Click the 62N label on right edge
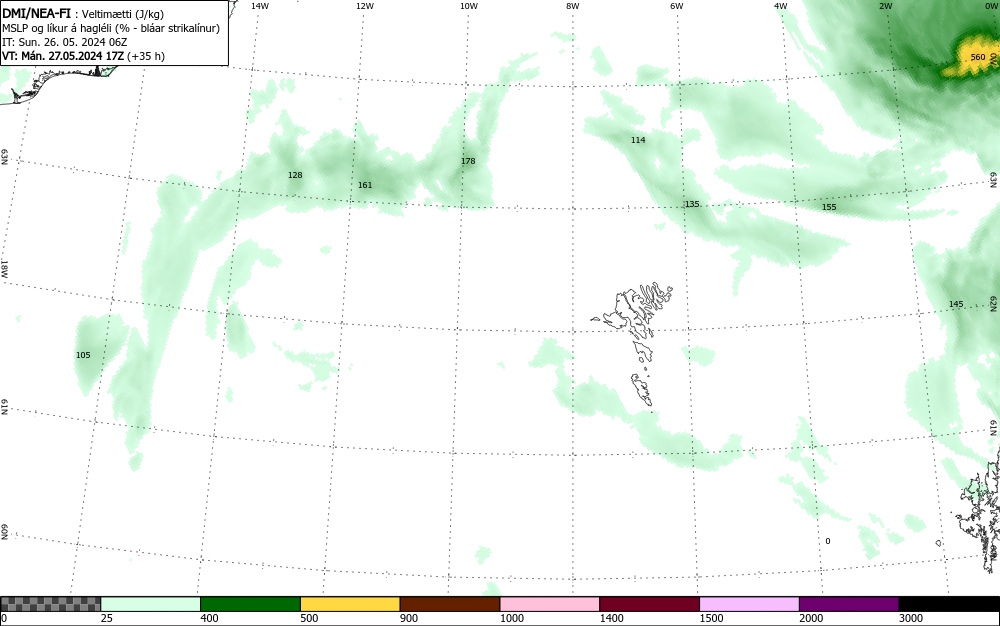1000x626 pixels. (x=994, y=304)
